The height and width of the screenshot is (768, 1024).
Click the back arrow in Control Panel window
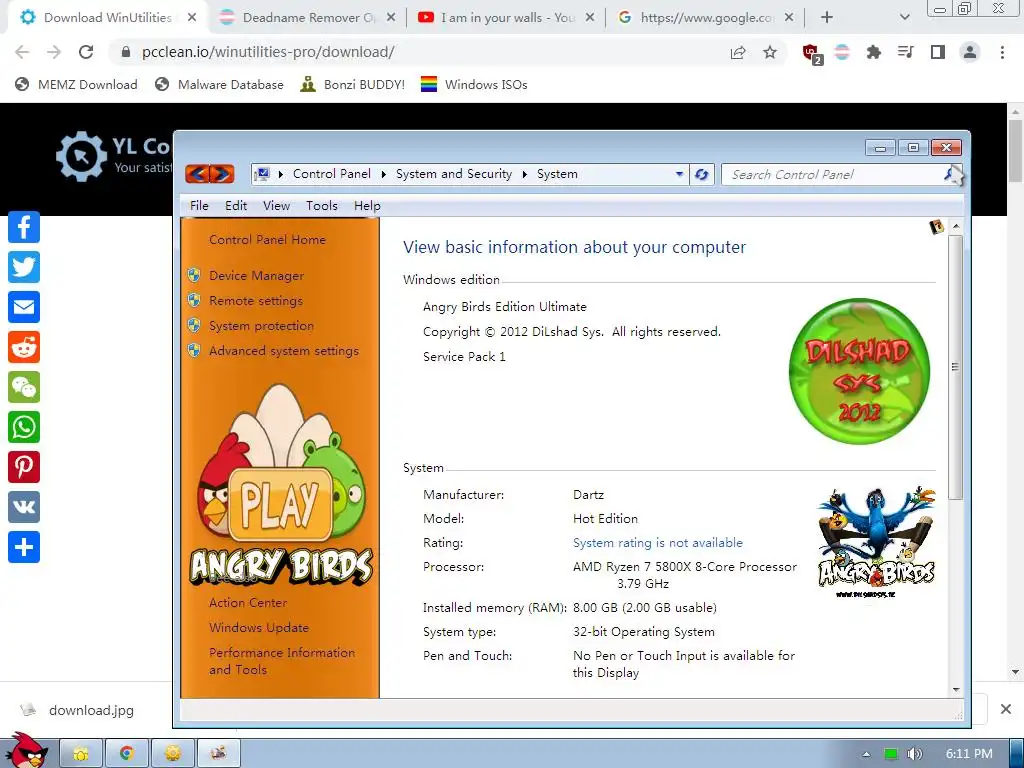tap(198, 174)
